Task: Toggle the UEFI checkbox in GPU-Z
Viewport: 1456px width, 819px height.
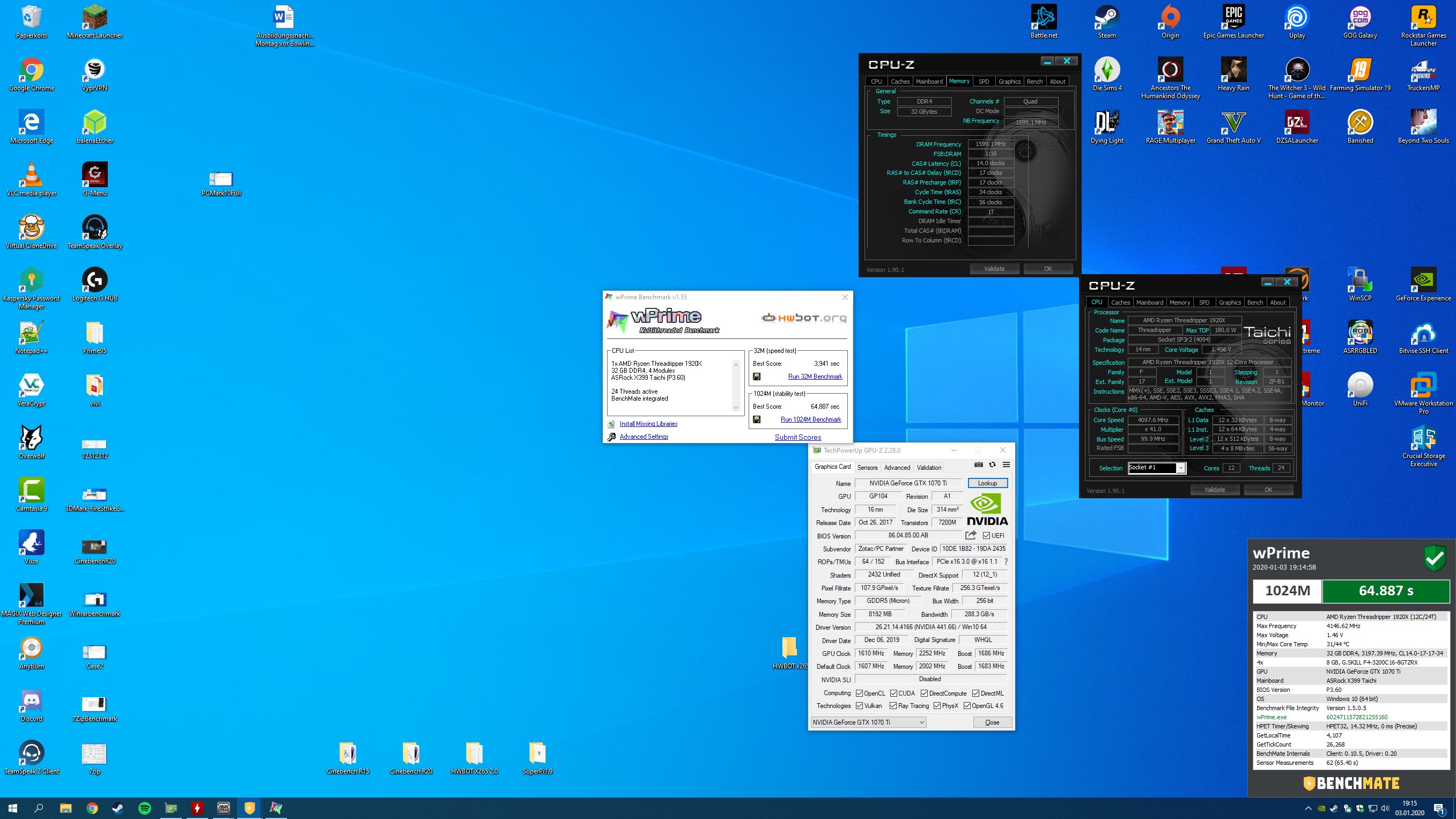Action: pyautogui.click(x=986, y=536)
